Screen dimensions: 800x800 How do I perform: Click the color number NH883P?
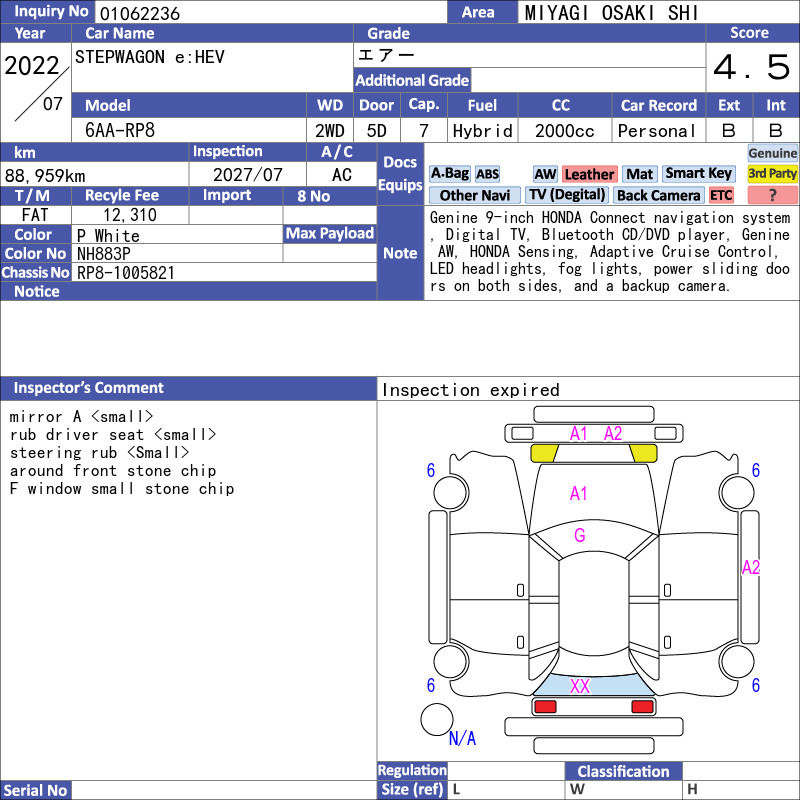104,254
